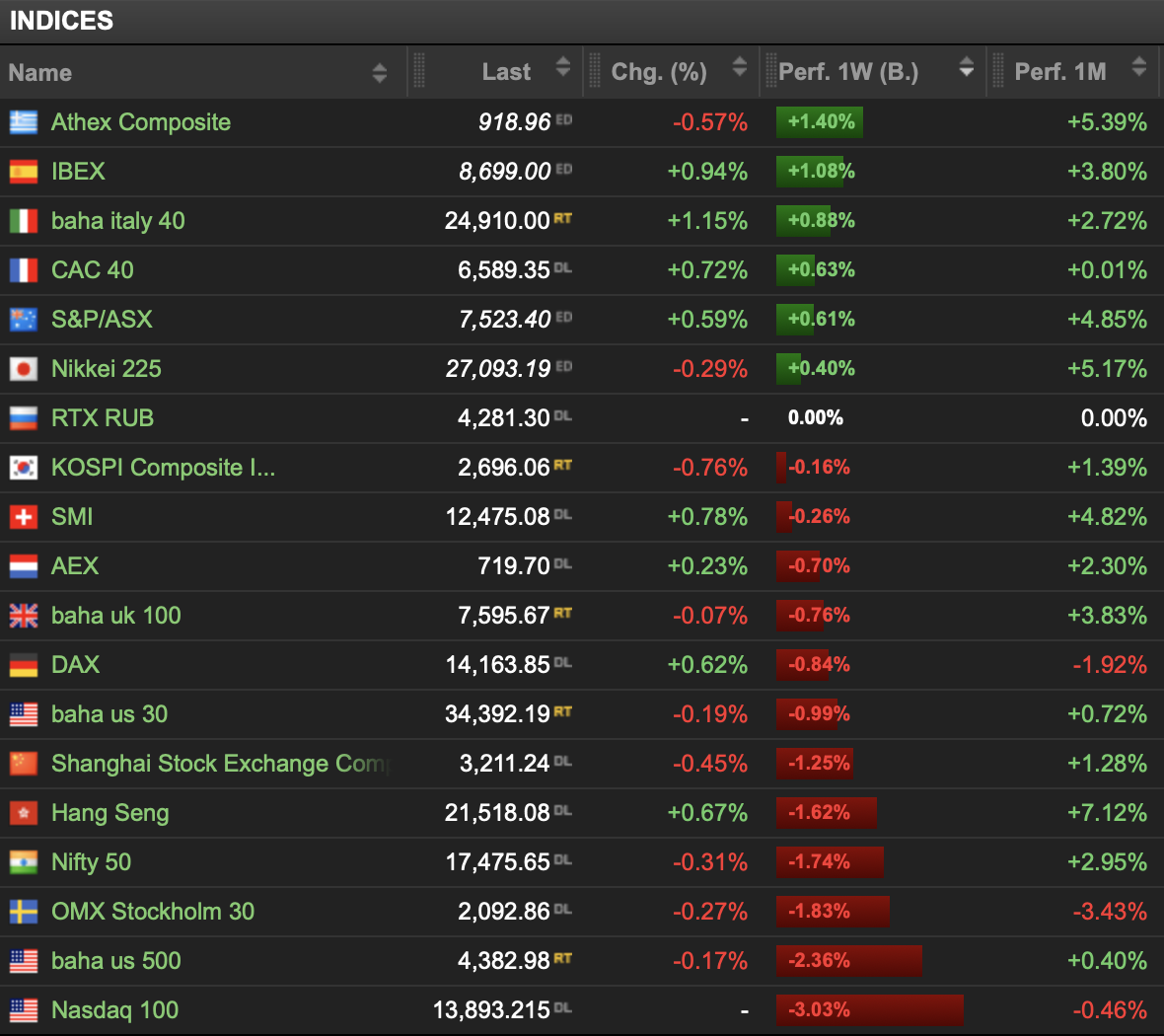Click the -2.36% weekly performance bar

tap(848, 961)
